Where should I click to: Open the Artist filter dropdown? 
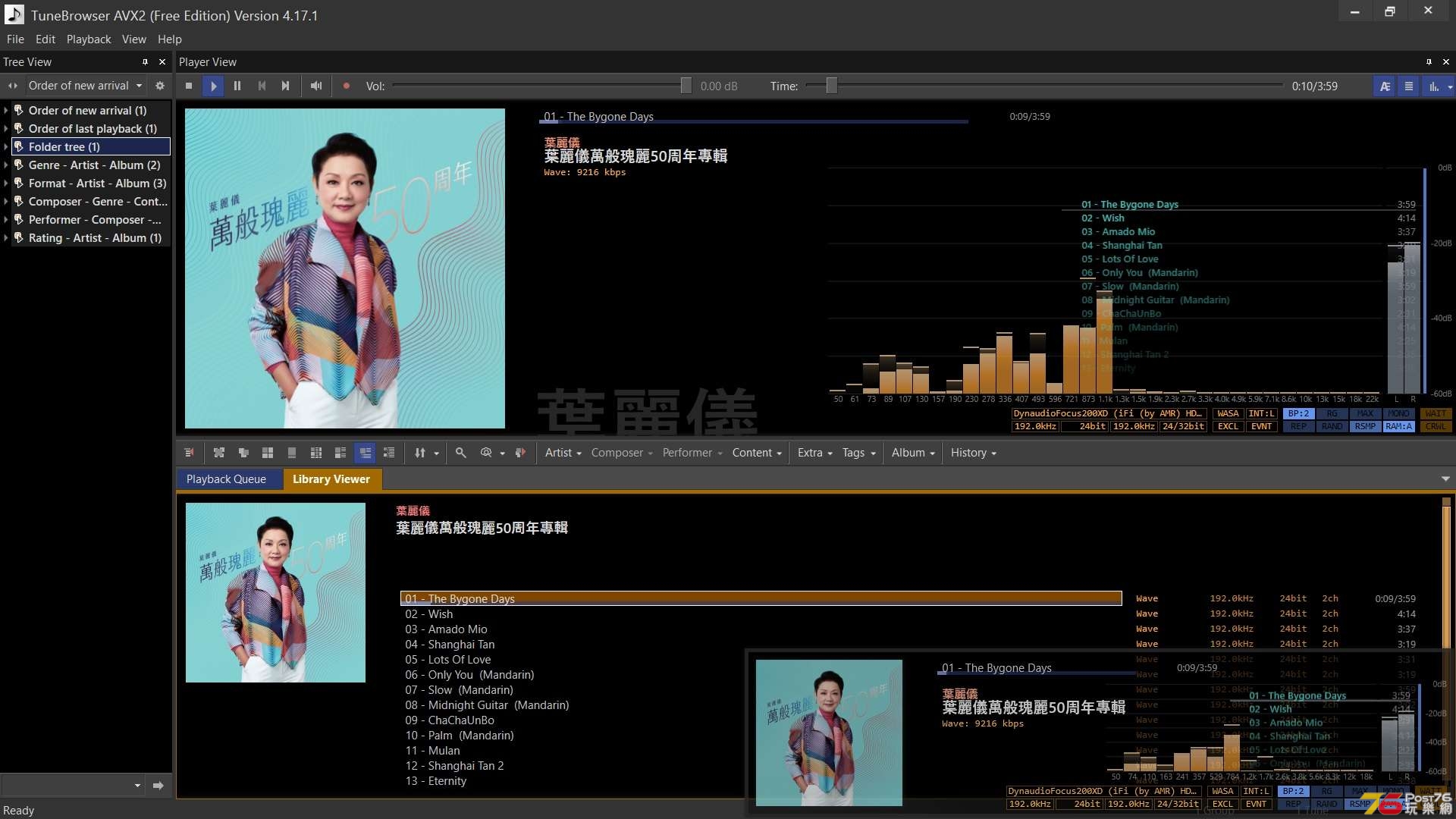click(x=563, y=453)
